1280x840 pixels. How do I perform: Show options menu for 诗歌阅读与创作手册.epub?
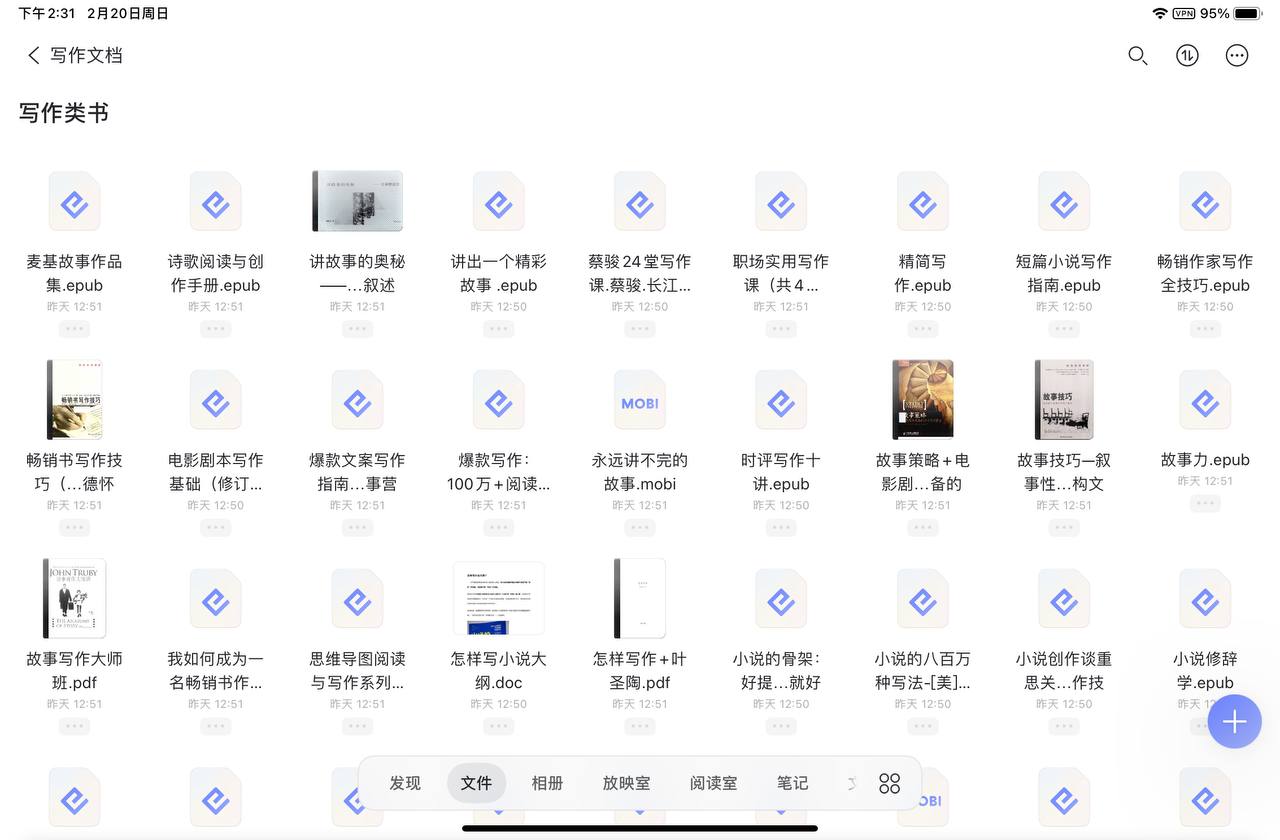[216, 328]
